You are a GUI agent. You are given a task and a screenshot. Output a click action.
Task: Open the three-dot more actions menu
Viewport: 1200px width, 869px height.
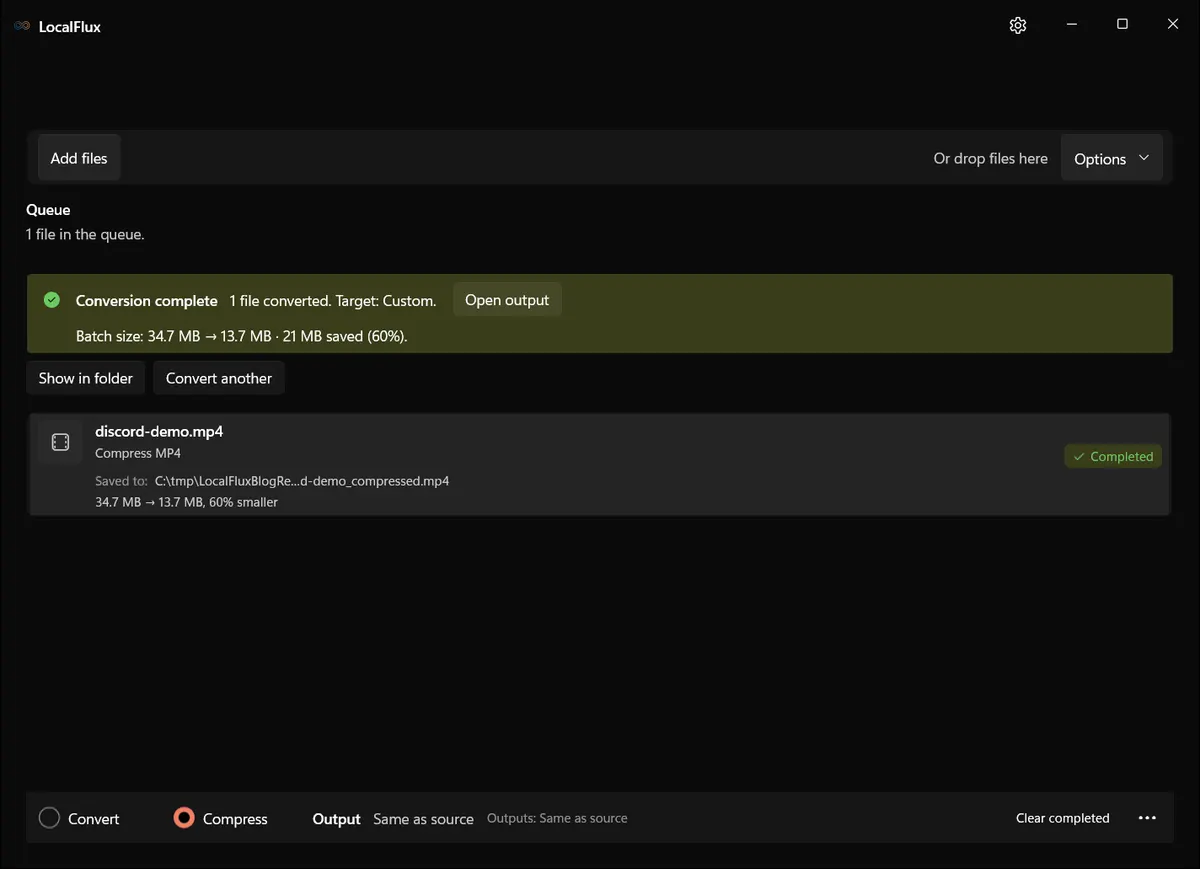[x=1147, y=818]
